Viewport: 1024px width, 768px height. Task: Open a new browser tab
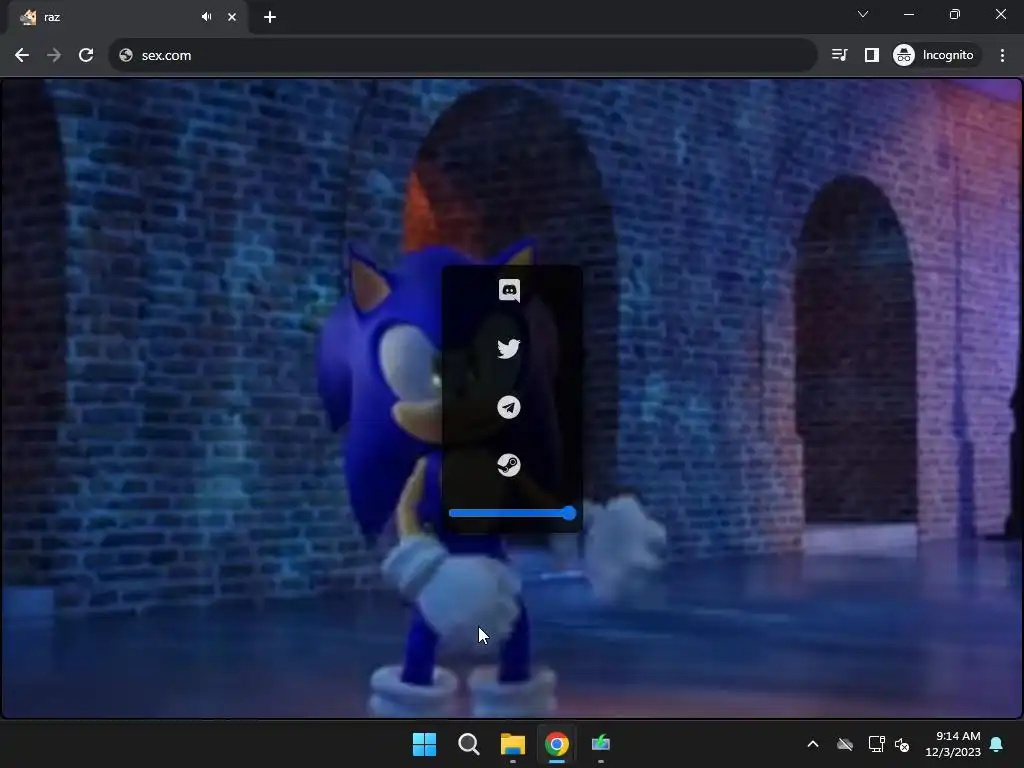coord(270,17)
